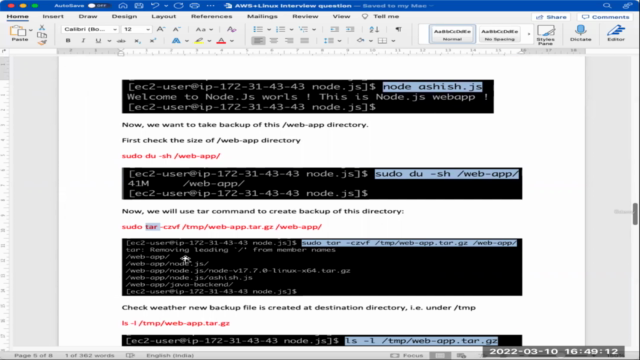Apply subscript formatting
The image size is (640, 360).
tap(138, 41)
